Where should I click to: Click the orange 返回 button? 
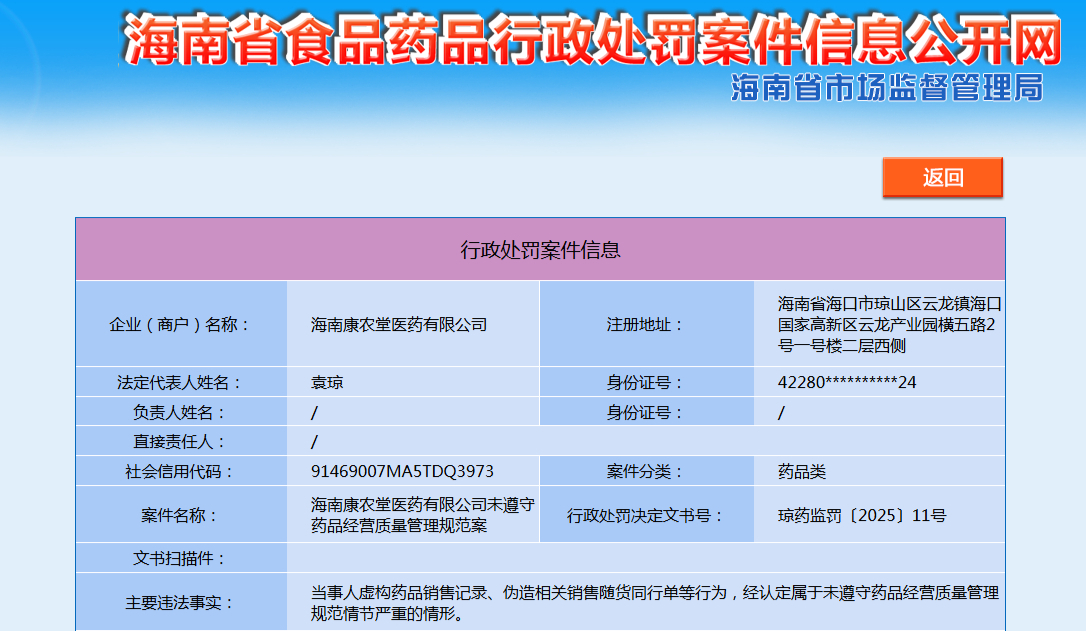click(x=943, y=177)
